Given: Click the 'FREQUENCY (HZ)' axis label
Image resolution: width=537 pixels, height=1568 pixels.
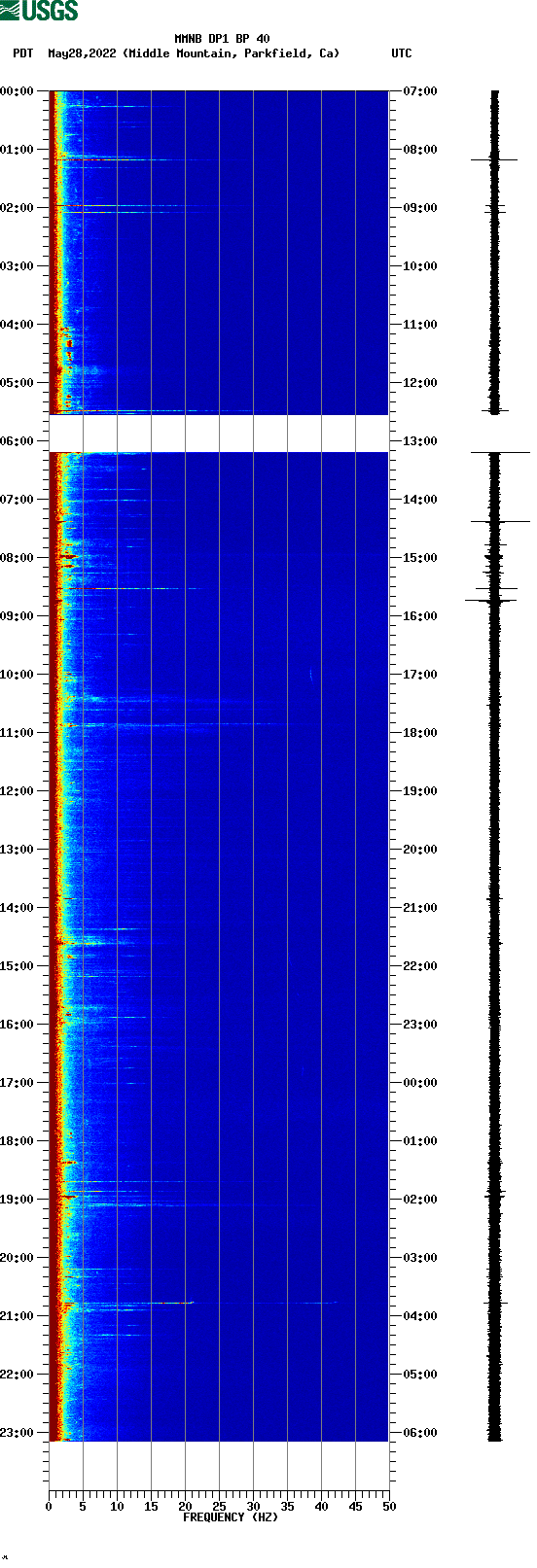Looking at the screenshot, I should click(231, 1517).
